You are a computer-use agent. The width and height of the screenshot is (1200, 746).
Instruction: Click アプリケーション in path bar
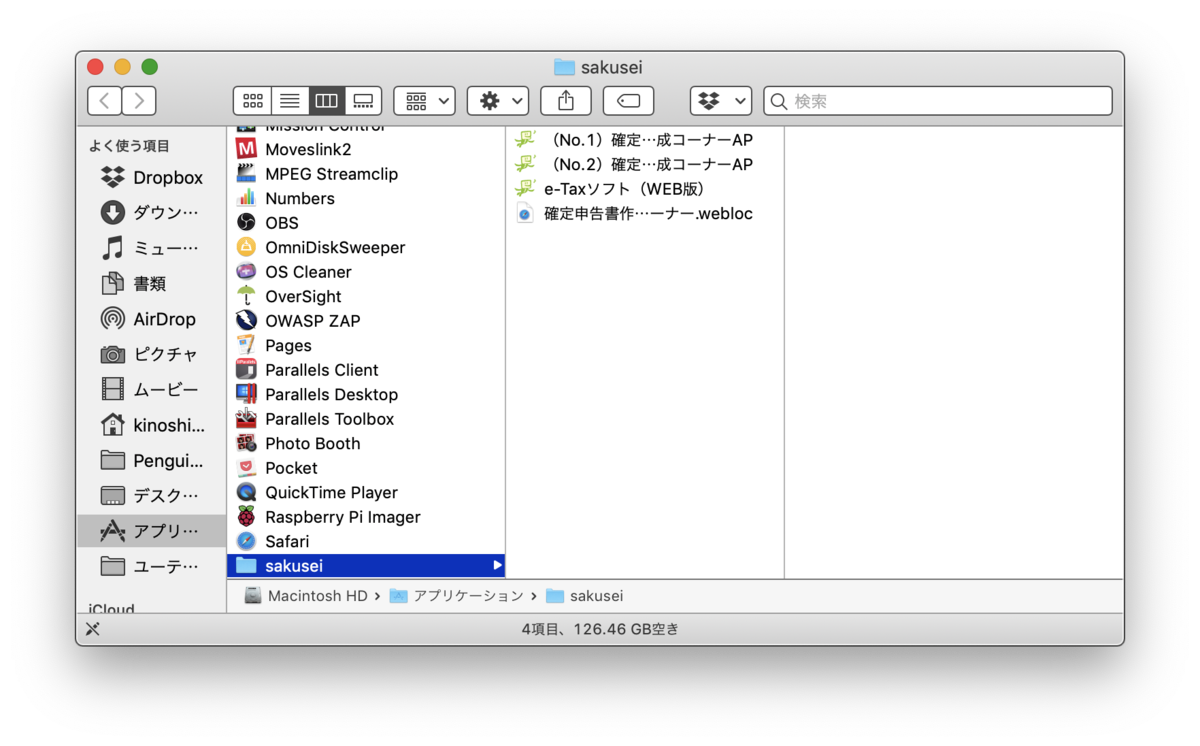coord(457,596)
